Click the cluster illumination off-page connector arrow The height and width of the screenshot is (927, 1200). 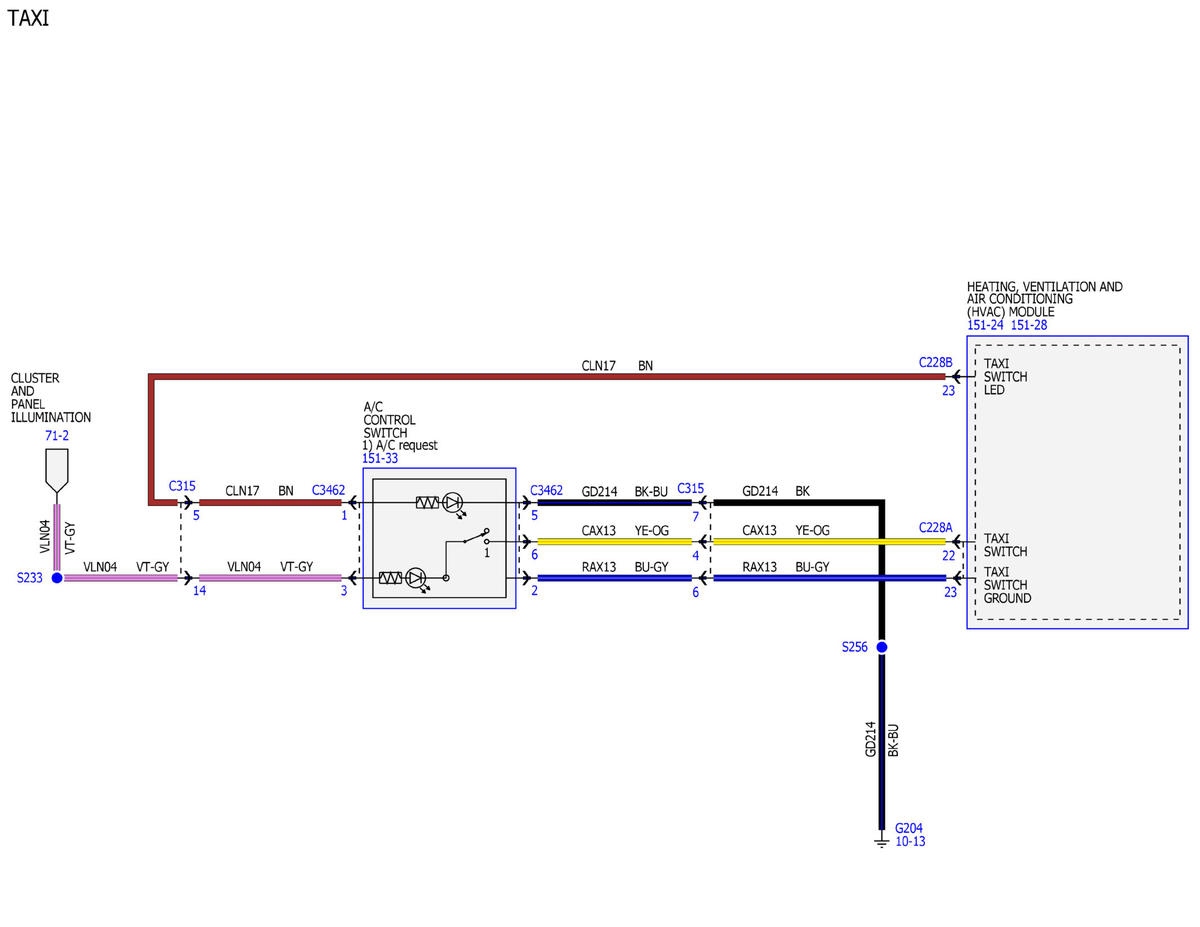click(x=57, y=470)
